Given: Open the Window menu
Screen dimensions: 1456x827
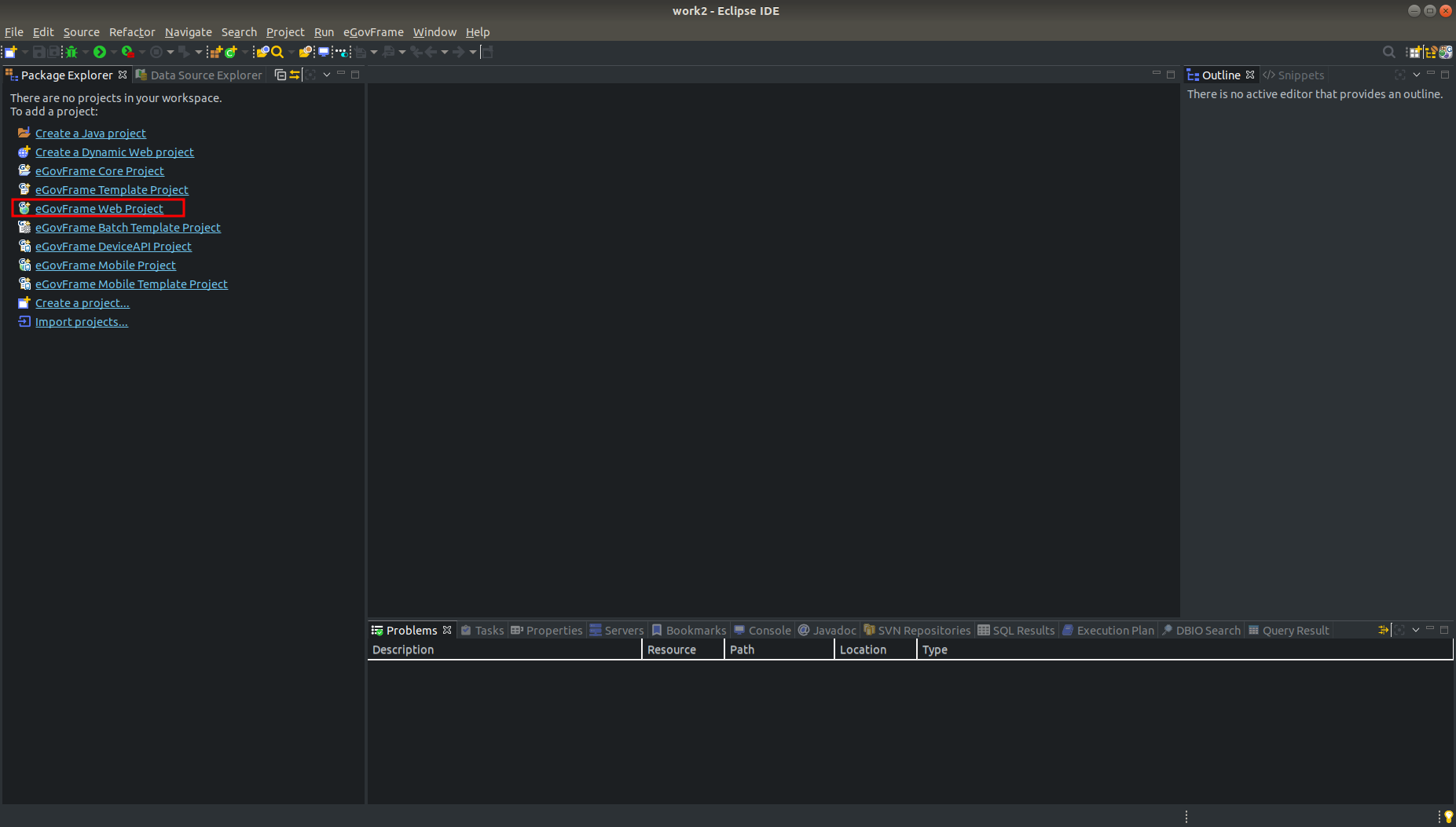Looking at the screenshot, I should point(435,32).
